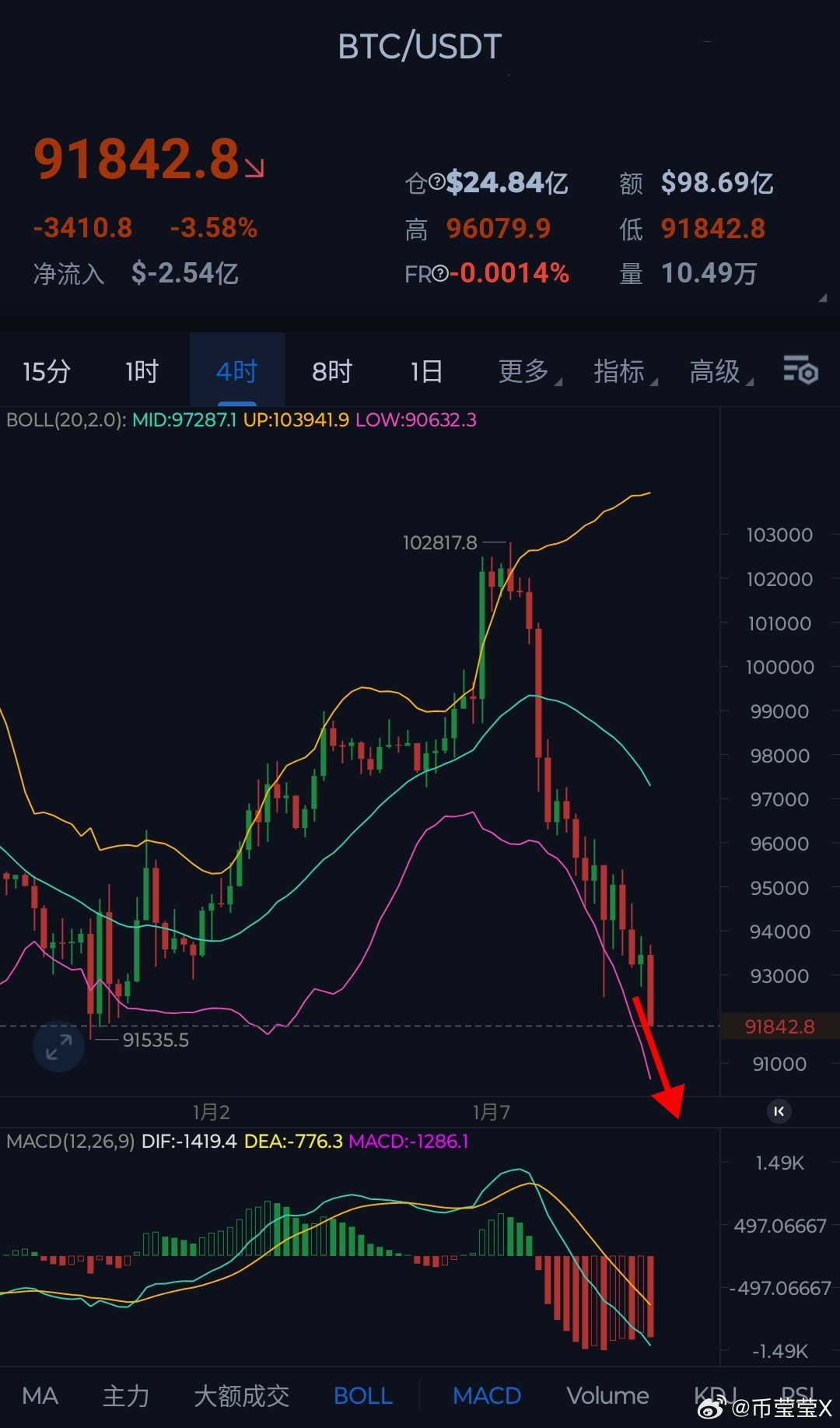
Task: Tap the DIF:-1419.4 MACD value
Action: click(x=189, y=1141)
